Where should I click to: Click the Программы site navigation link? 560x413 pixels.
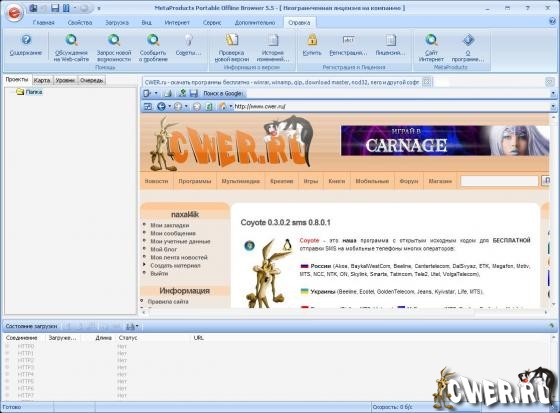point(195,181)
